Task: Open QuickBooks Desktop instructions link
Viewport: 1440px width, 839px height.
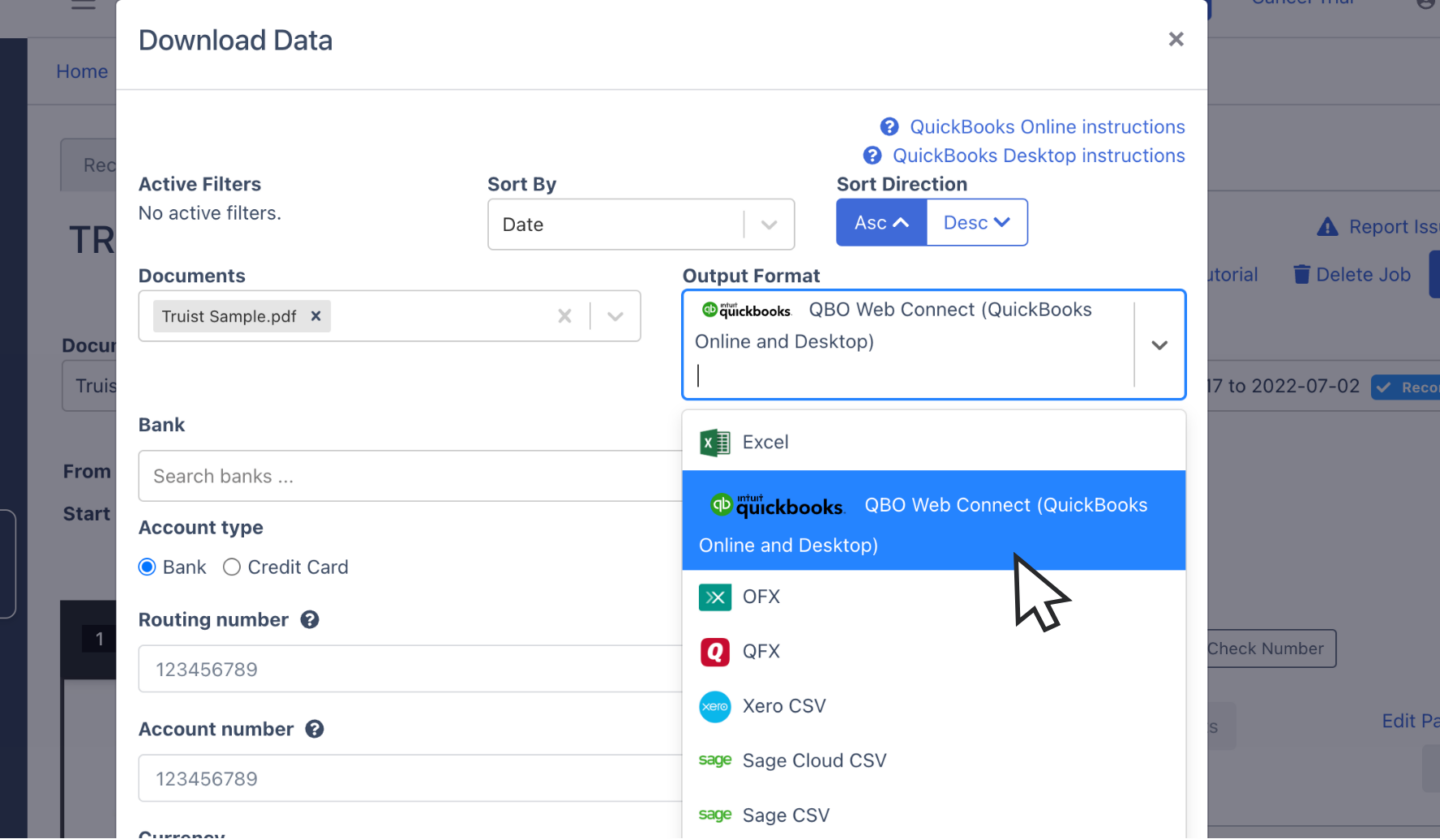Action: tap(1038, 156)
